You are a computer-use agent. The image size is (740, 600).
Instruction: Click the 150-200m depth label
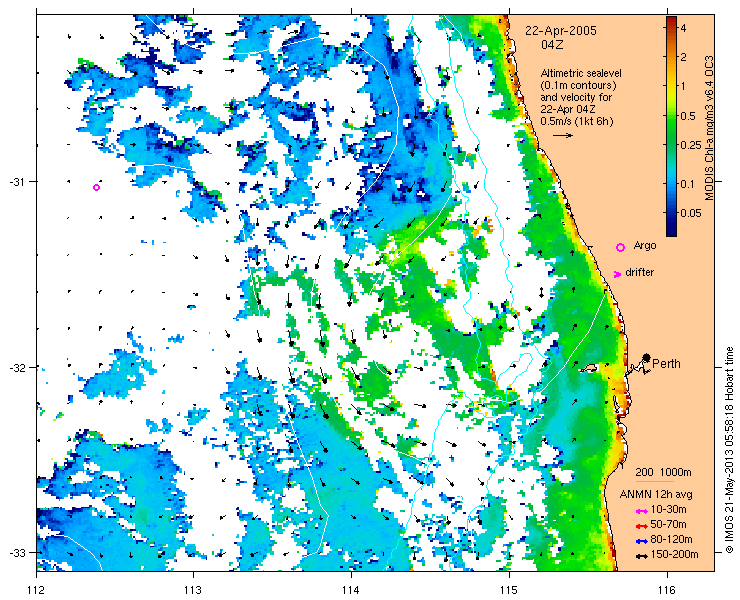(x=674, y=555)
